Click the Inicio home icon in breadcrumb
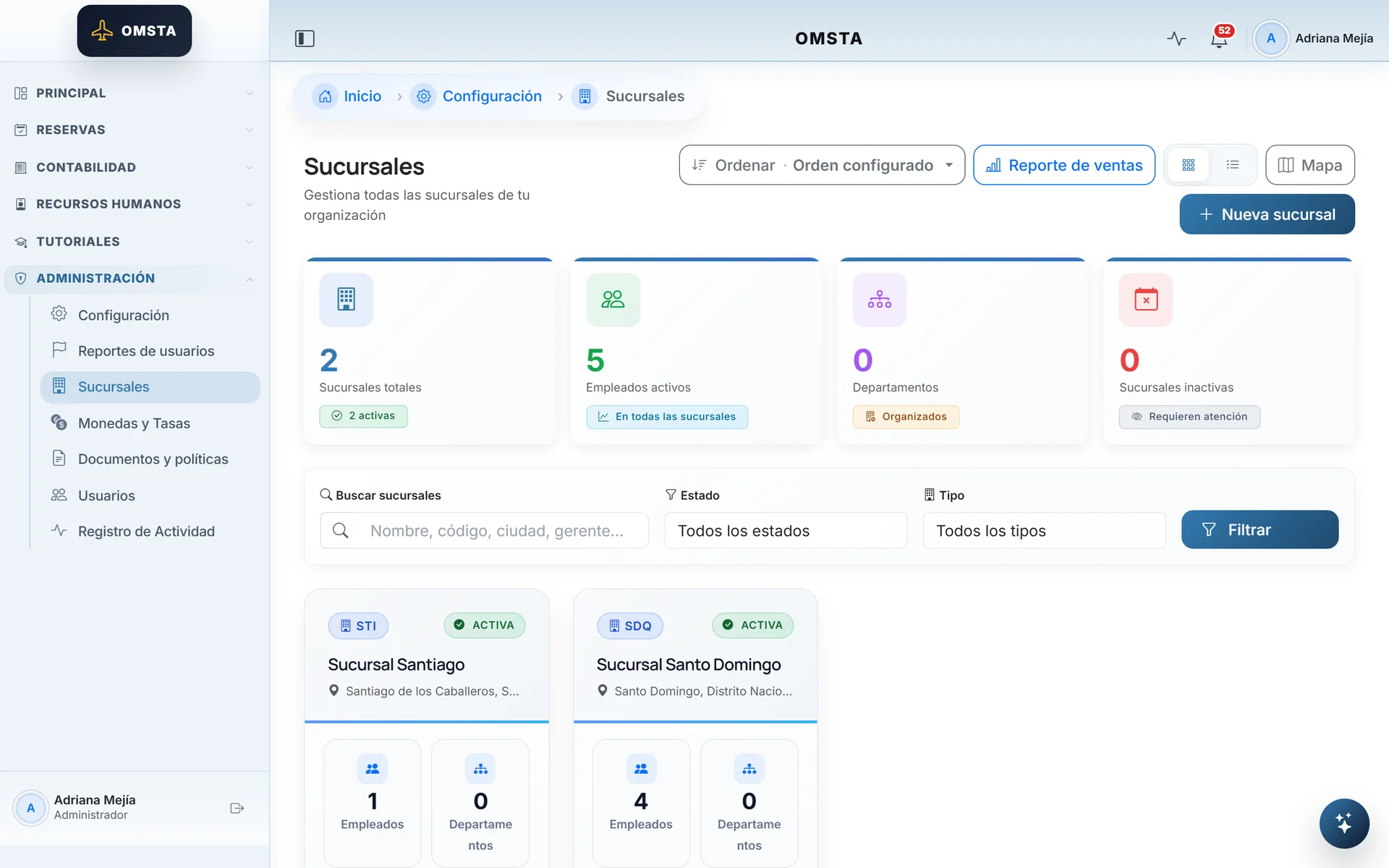Screen dimensions: 1389x868 325,96
